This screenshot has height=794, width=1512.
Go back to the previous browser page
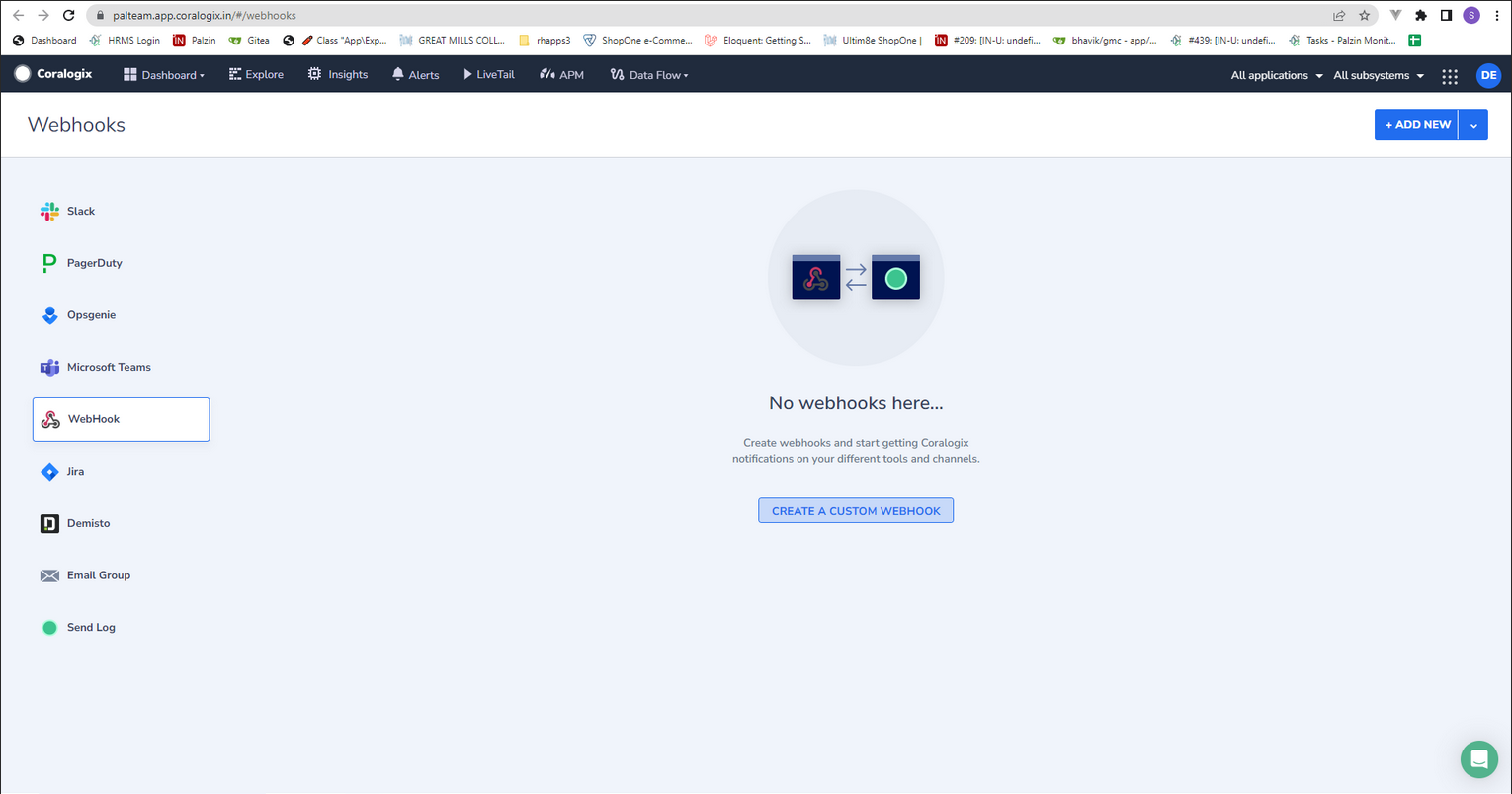tap(18, 15)
